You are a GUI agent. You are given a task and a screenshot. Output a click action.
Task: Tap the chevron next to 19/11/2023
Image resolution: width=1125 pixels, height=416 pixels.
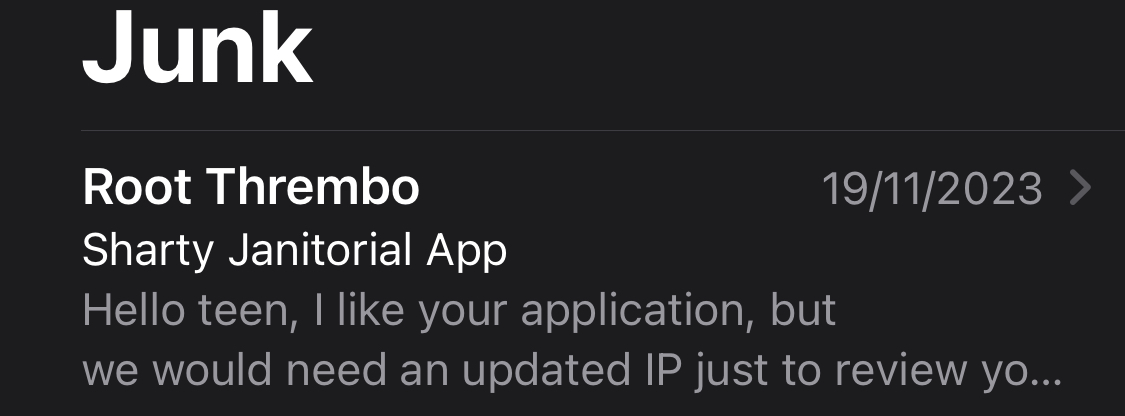point(1080,189)
